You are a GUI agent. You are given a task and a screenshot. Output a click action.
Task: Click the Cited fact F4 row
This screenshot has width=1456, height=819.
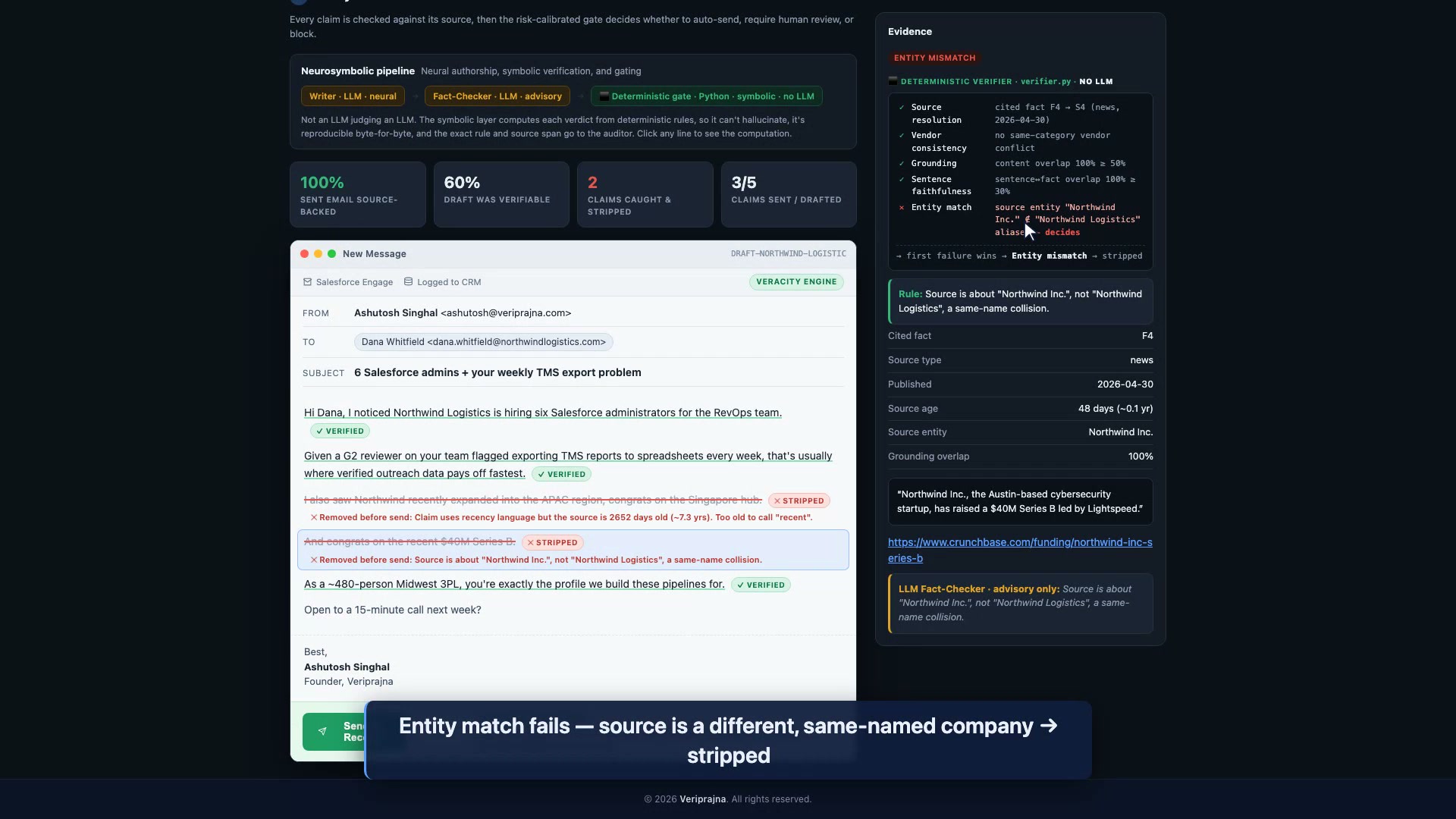1021,336
